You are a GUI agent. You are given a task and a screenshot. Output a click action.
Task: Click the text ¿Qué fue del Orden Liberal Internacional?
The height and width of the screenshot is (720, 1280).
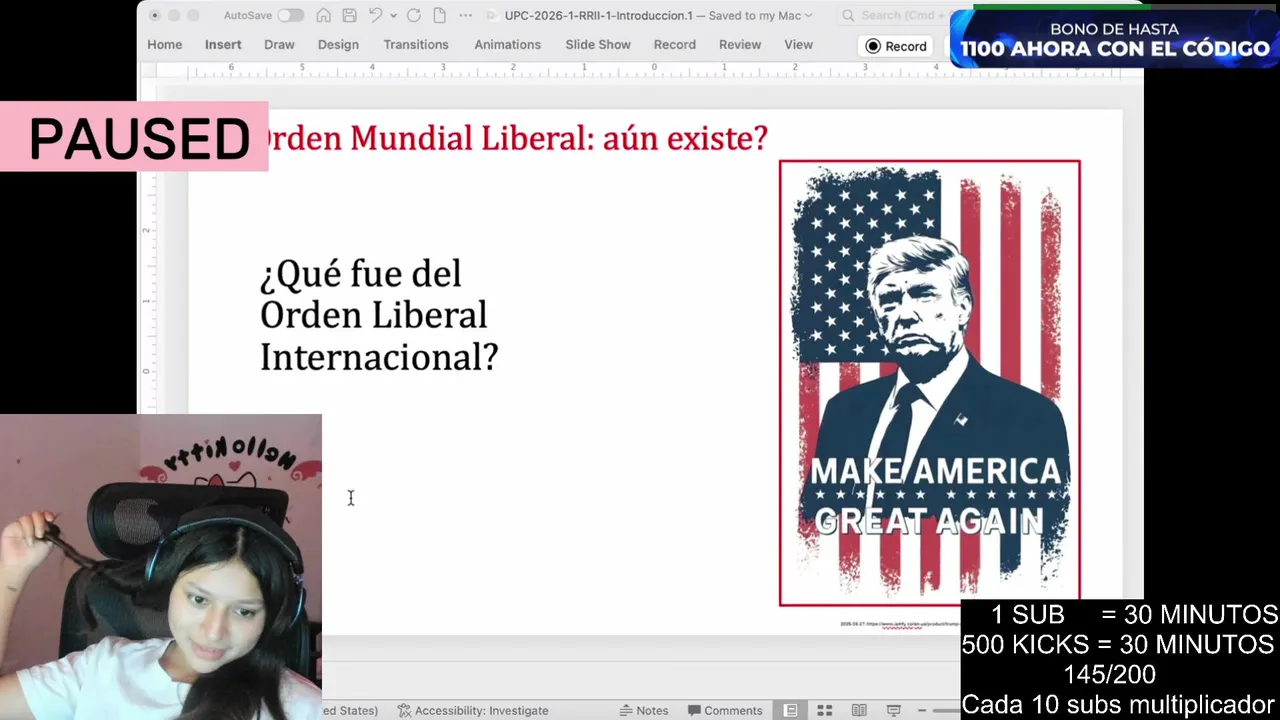pos(379,315)
